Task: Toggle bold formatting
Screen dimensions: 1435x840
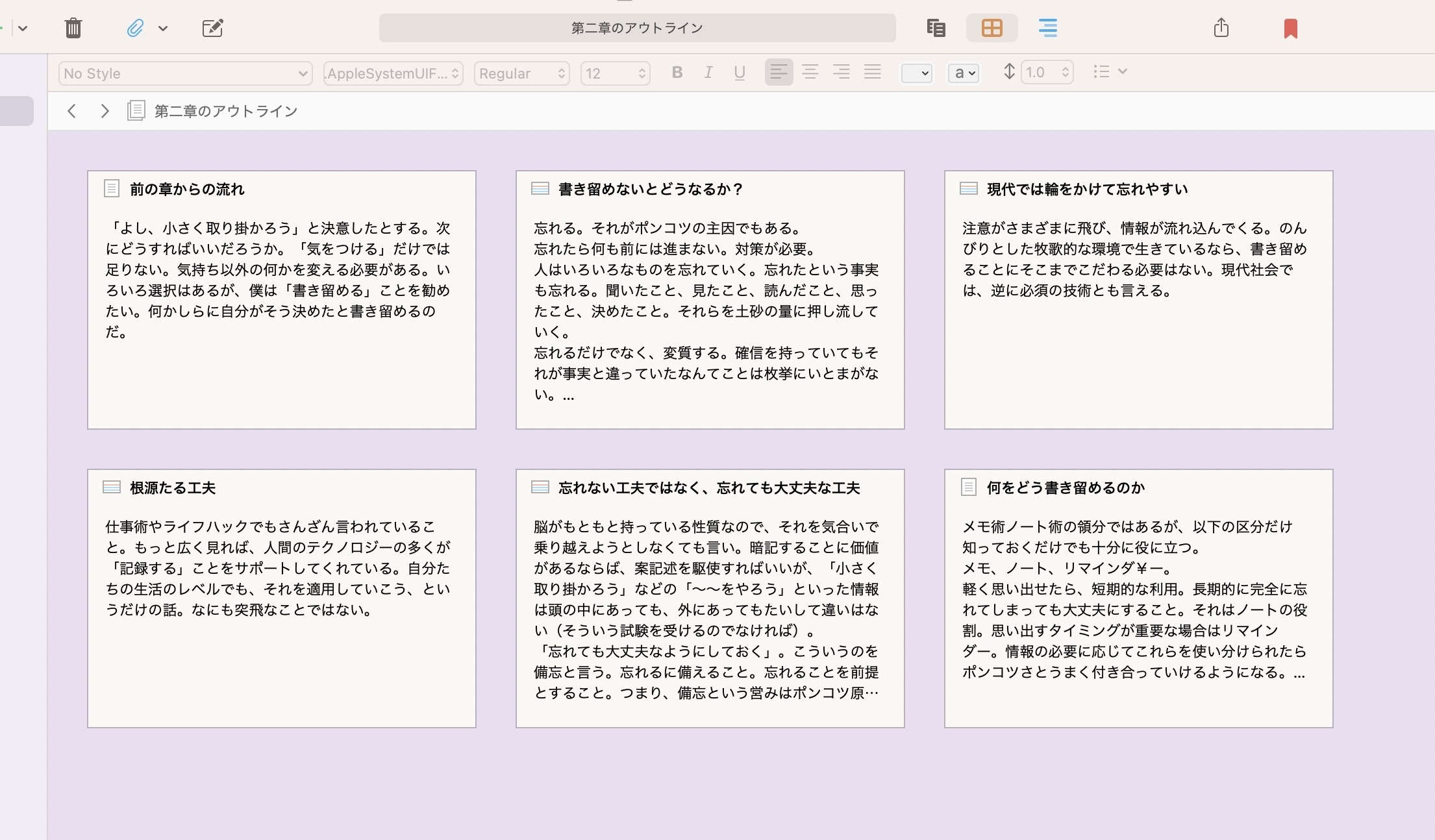Action: [677, 73]
